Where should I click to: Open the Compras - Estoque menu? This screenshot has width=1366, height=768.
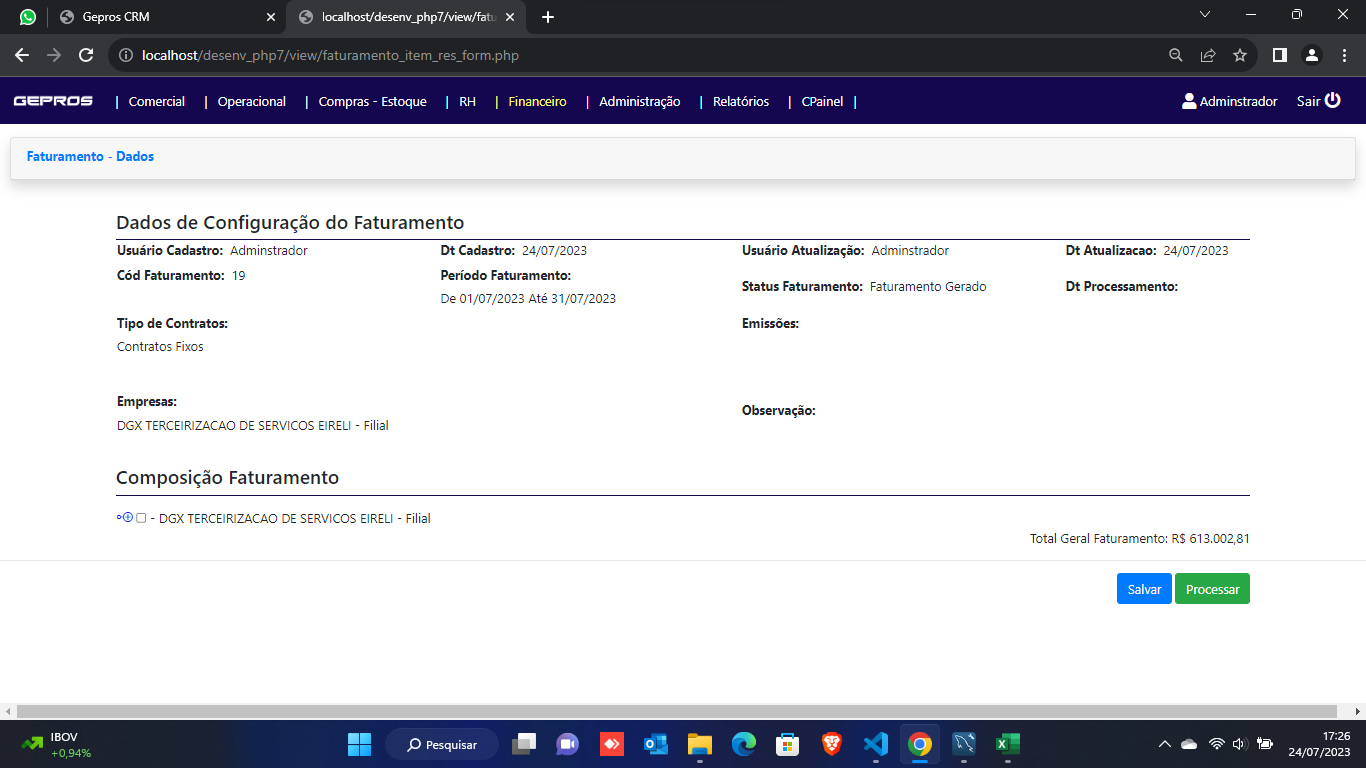[x=372, y=101]
